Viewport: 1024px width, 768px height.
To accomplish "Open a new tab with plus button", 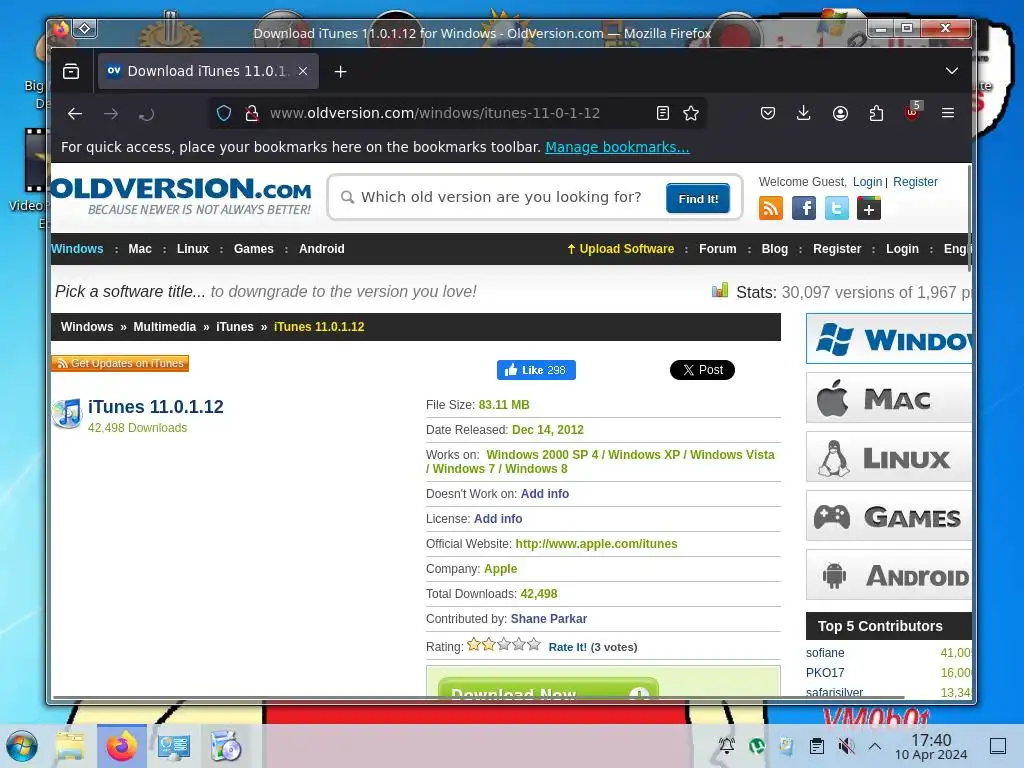I will pos(340,71).
